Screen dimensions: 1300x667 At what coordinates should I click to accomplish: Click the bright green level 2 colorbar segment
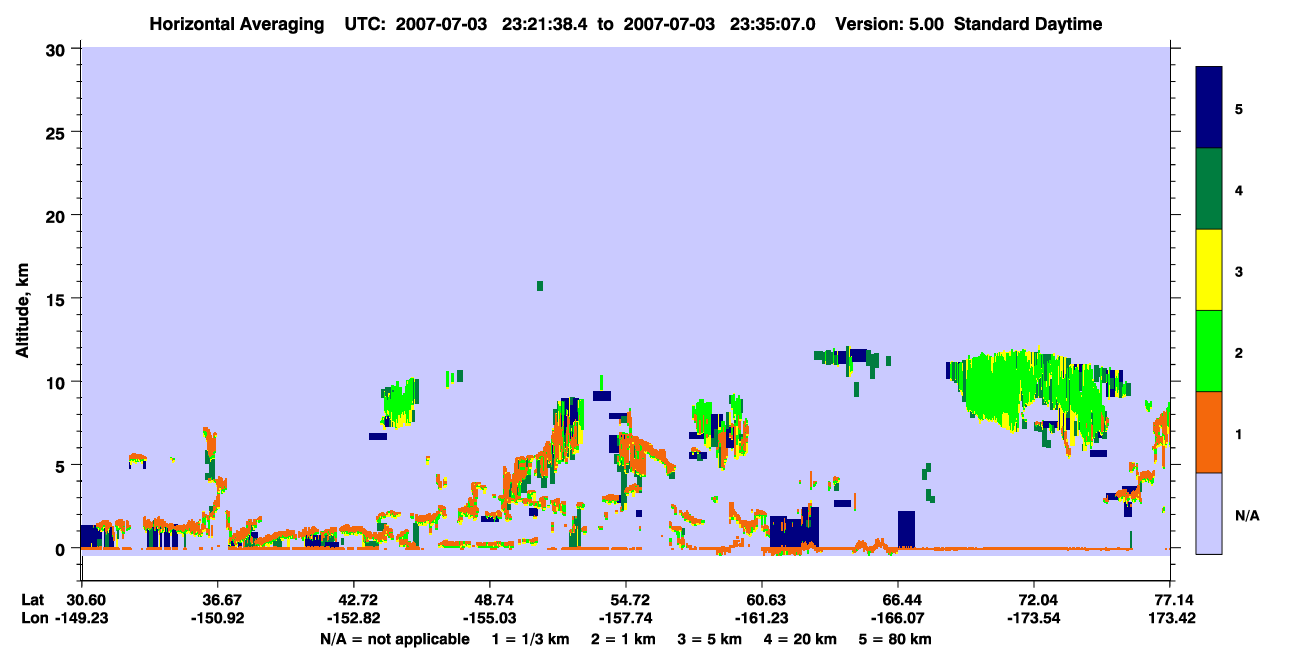[1209, 350]
